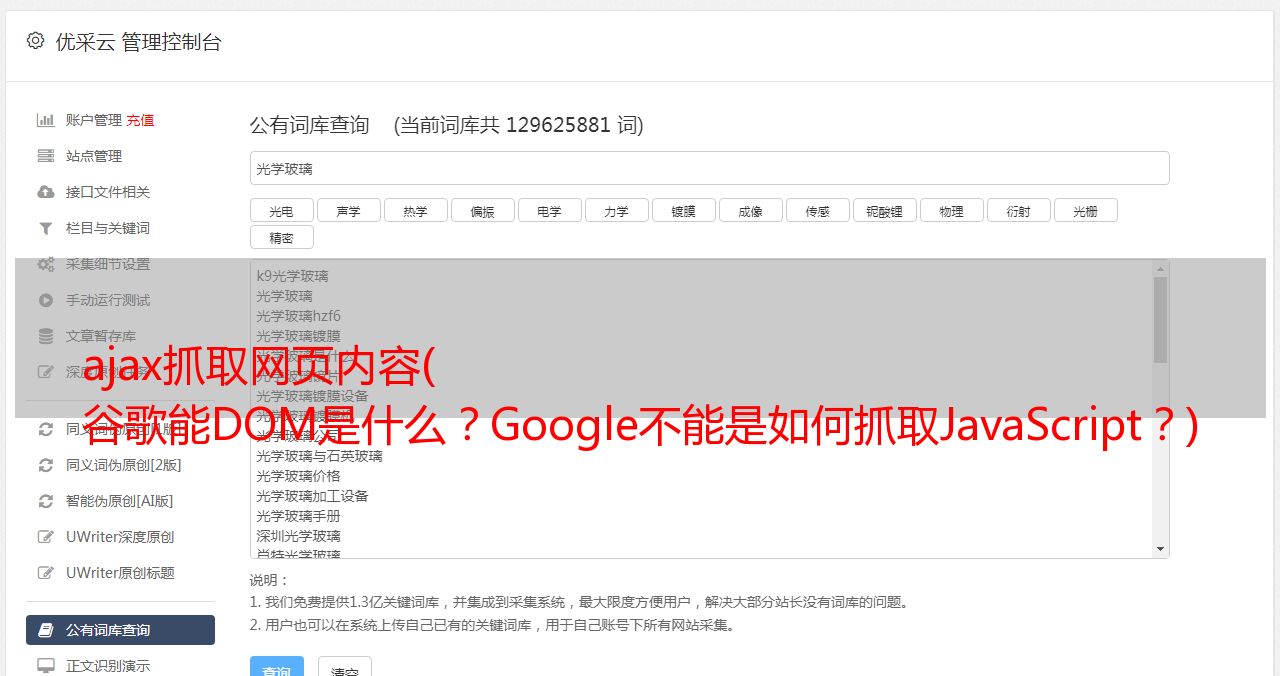Click the 镀膜 tag button

click(x=683, y=210)
